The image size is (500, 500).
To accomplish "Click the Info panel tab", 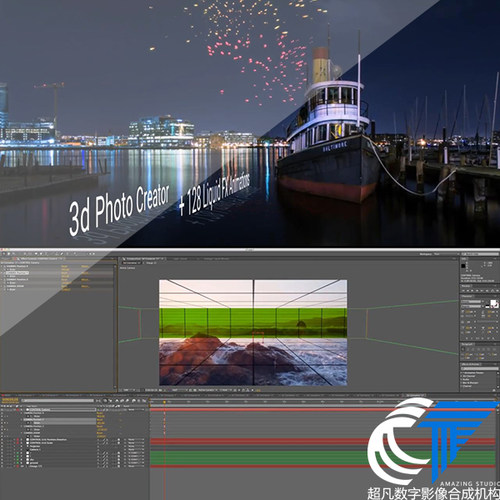I will 464,259.
